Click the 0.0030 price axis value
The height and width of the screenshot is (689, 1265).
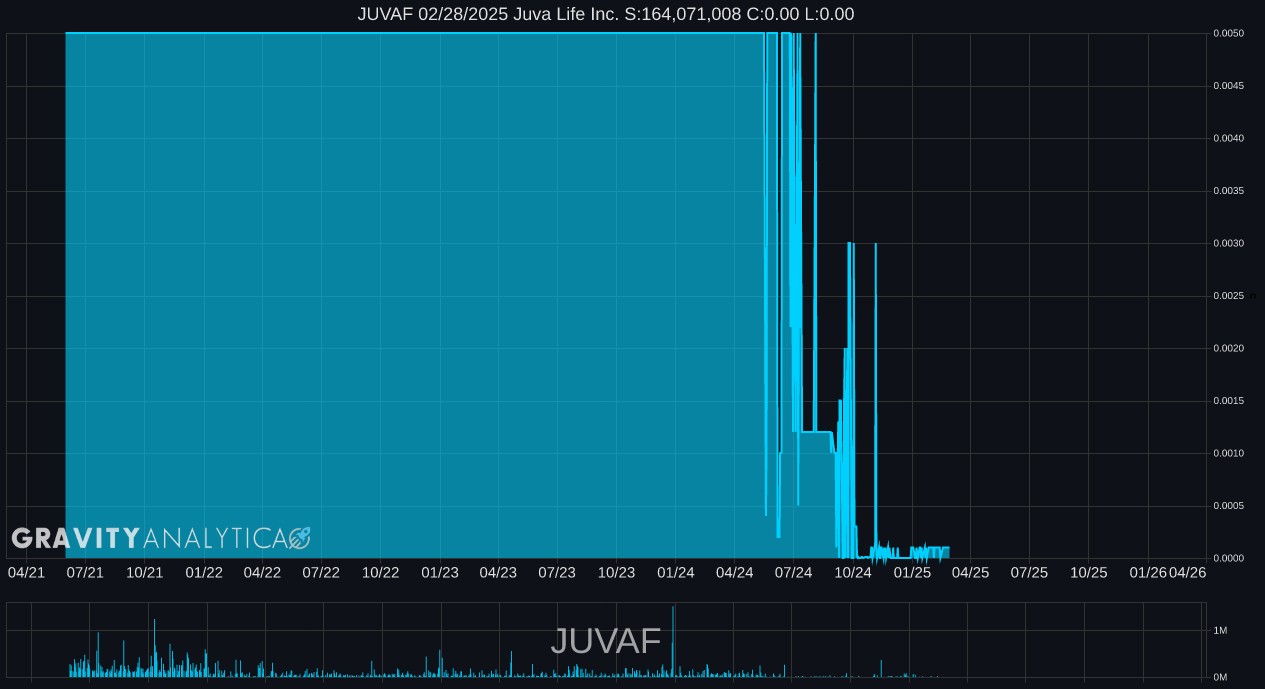1229,243
